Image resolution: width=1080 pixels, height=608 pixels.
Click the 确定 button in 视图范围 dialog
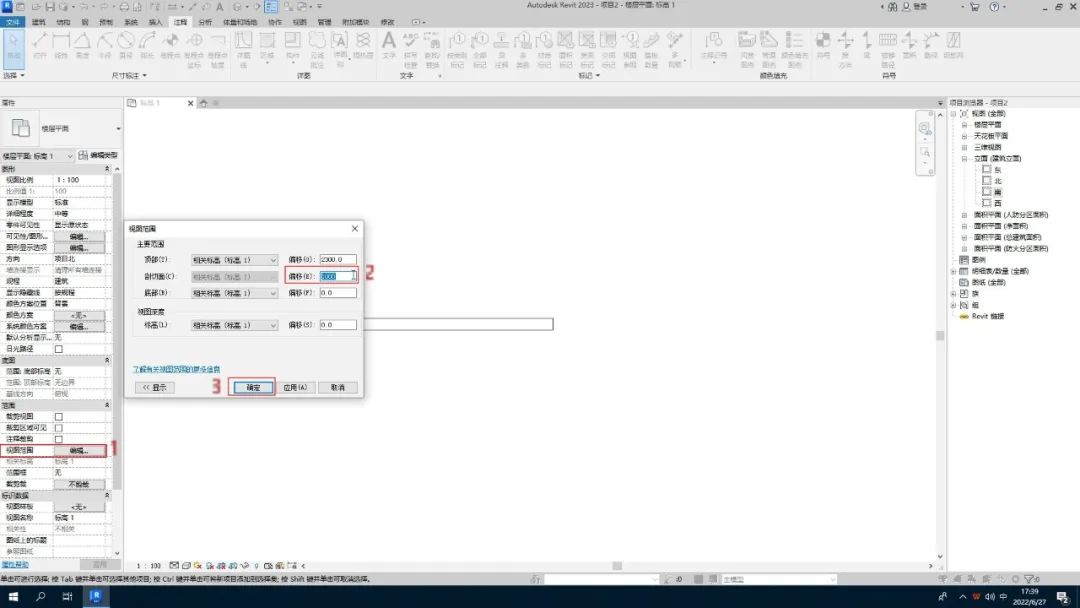tap(253, 388)
